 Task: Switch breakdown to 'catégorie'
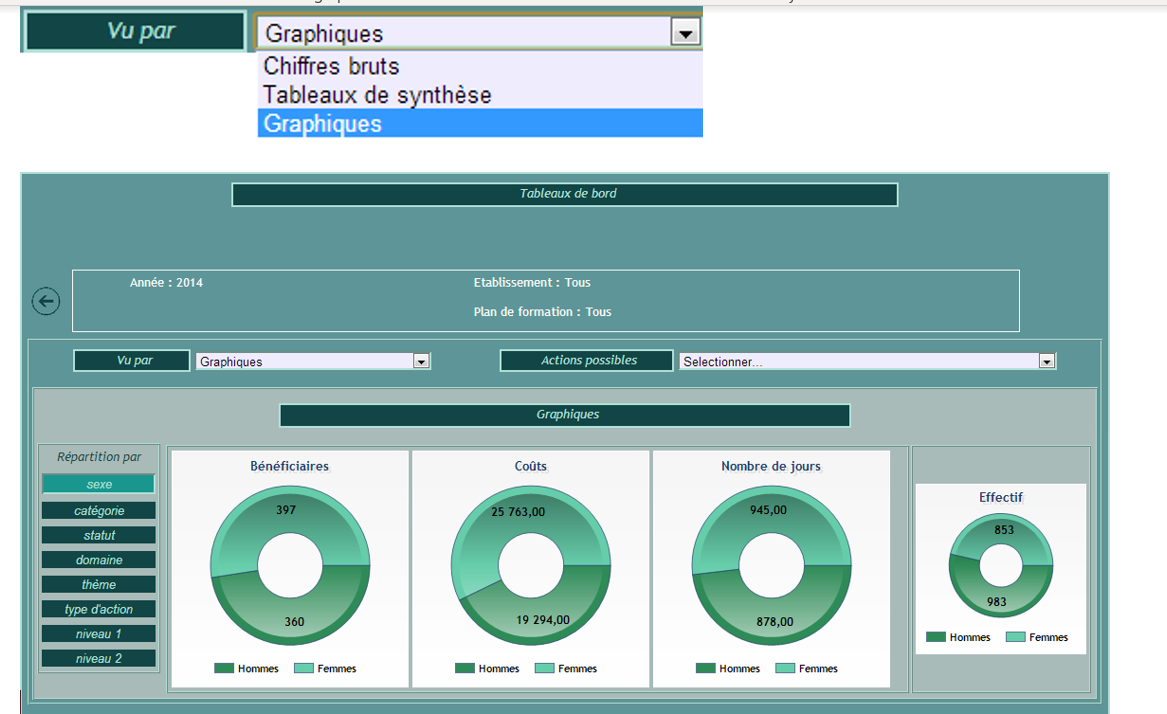tap(99, 511)
